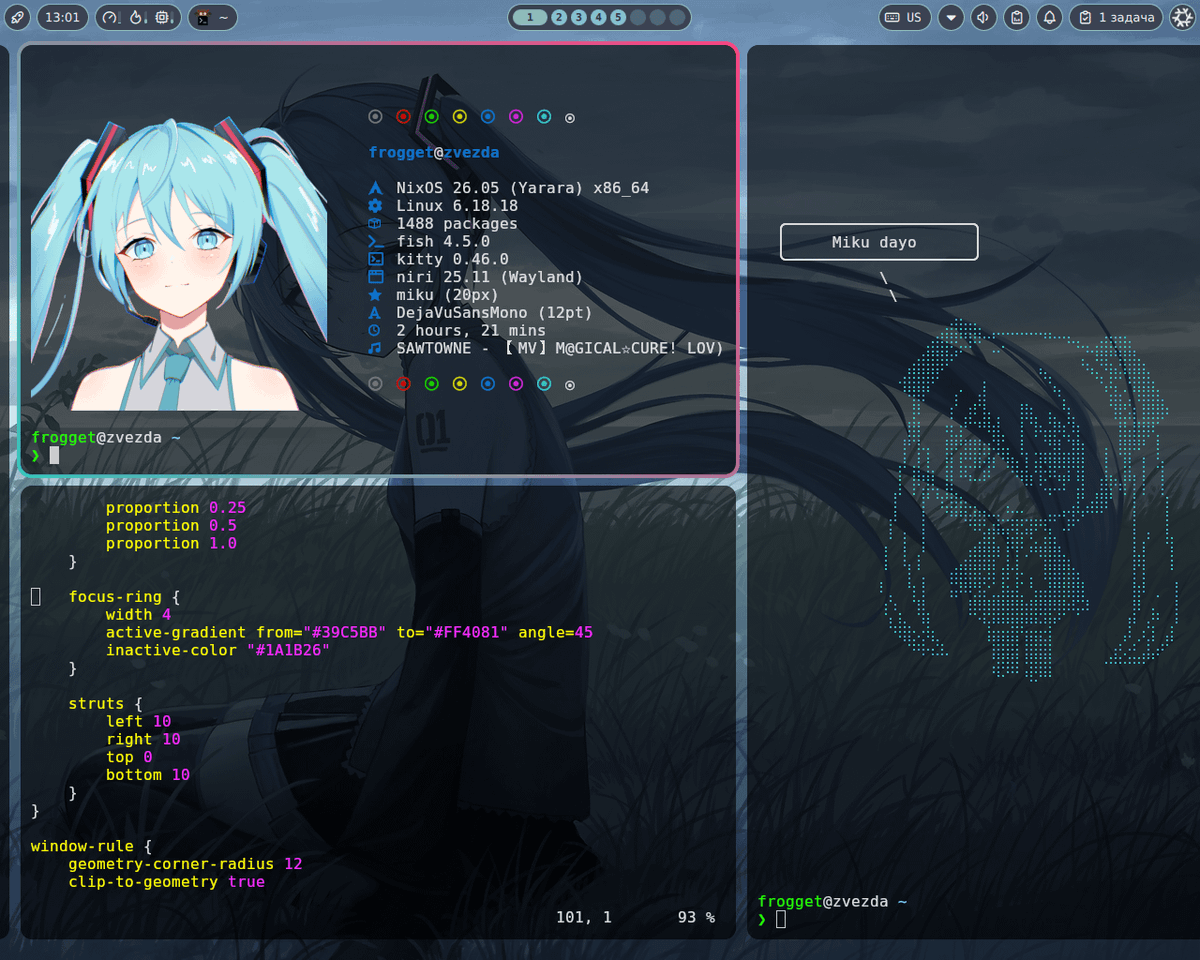Click the shell prompt icon beside fish 4.5.0
1200x960 pixels.
pos(376,242)
